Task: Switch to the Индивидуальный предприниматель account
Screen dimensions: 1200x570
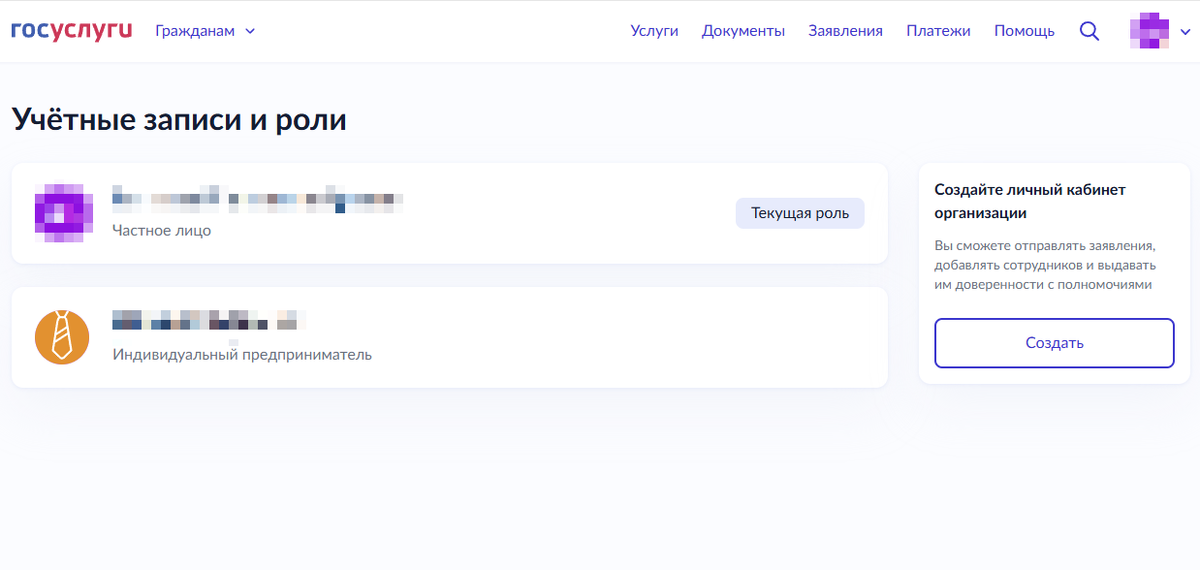Action: [449, 337]
